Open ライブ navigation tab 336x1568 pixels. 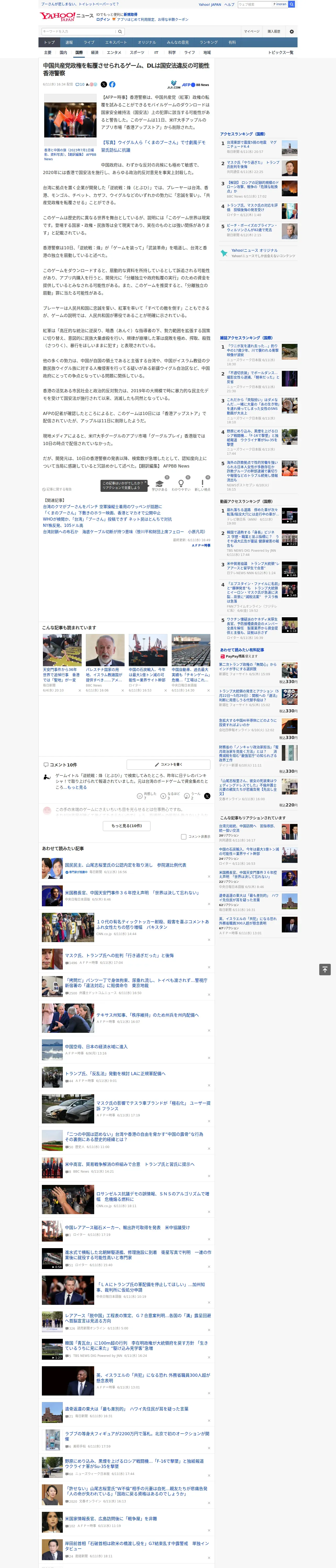coord(89,42)
